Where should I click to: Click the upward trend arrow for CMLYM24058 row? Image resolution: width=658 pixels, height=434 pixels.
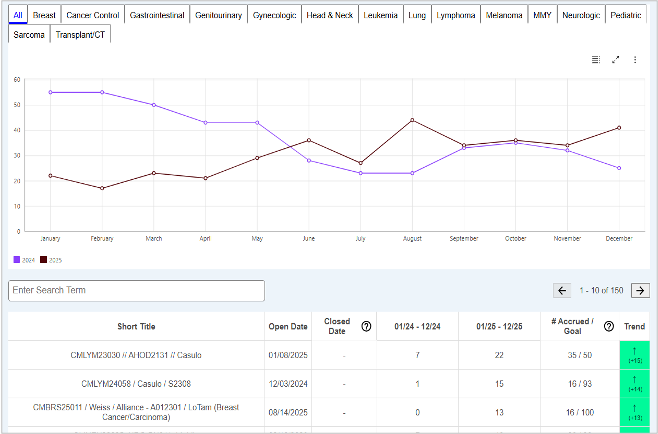click(634, 379)
